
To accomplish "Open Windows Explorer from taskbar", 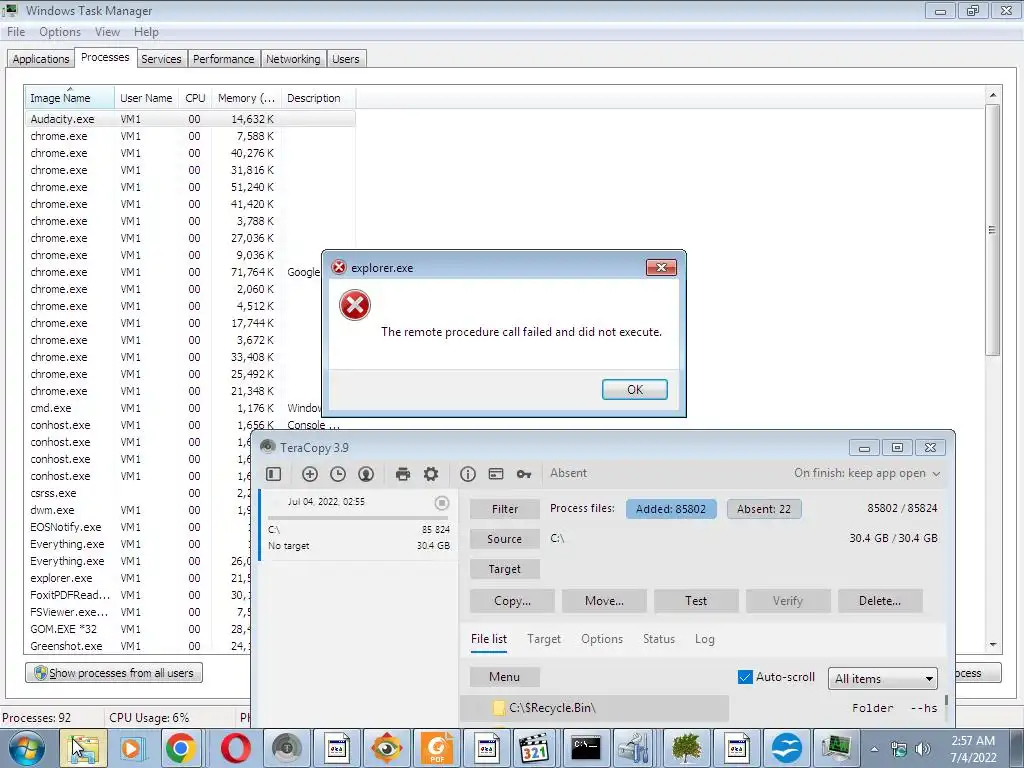I will coord(84,748).
